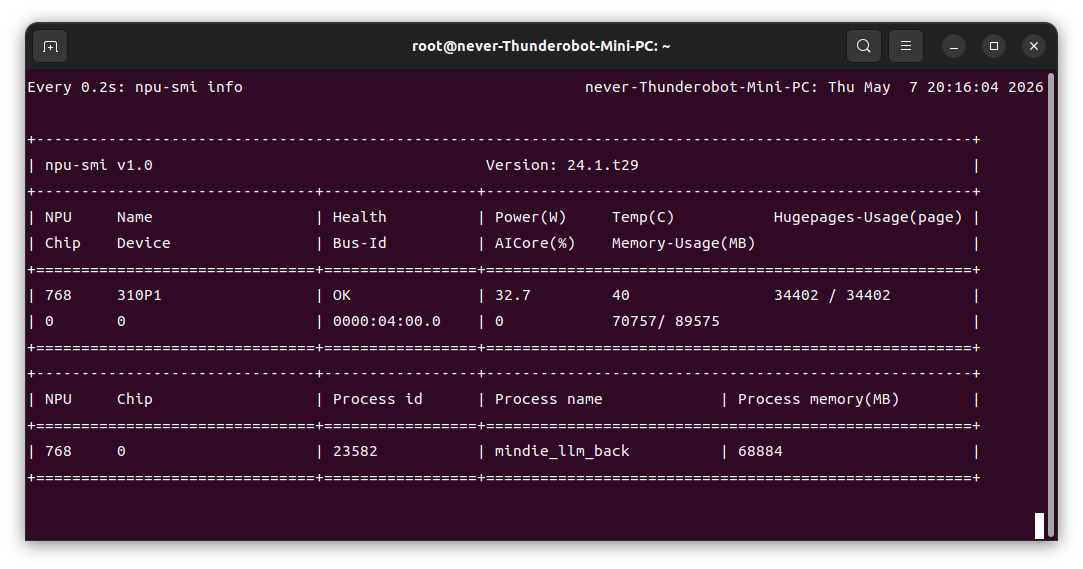Viewport: 1083px width, 569px height.
Task: Click the process memory value 68884
Action: [x=760, y=452]
